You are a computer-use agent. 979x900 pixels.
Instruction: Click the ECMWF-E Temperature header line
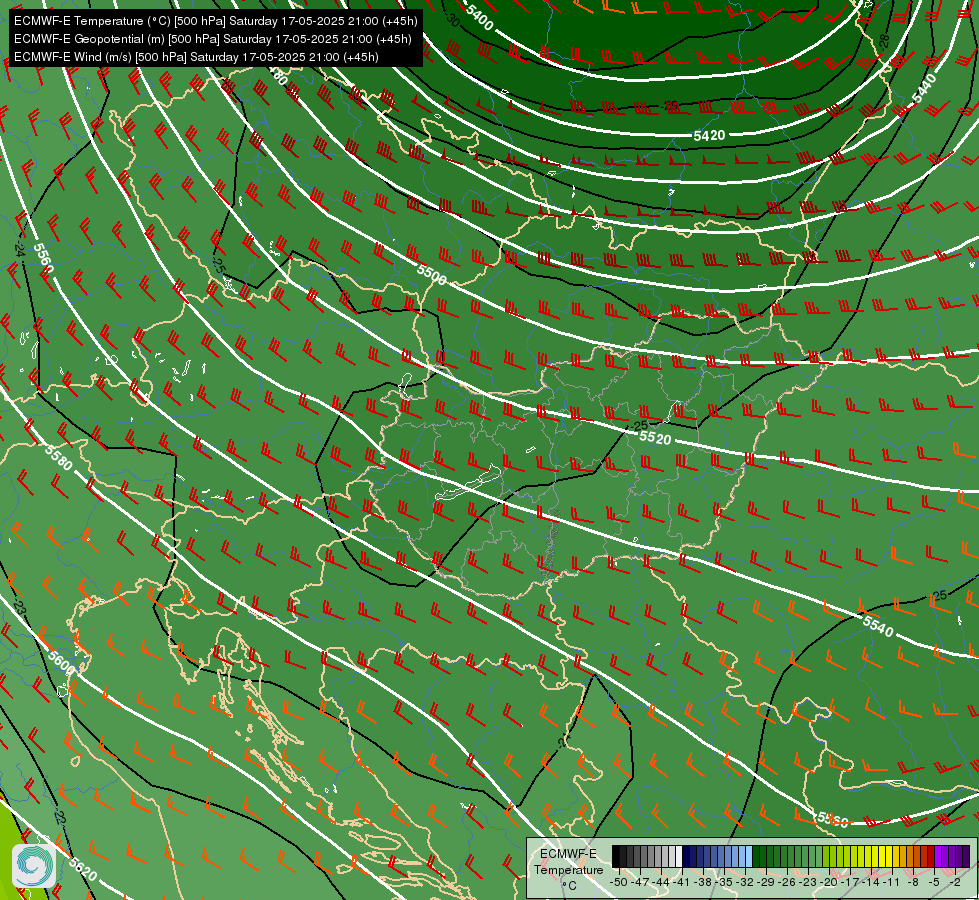(x=215, y=21)
